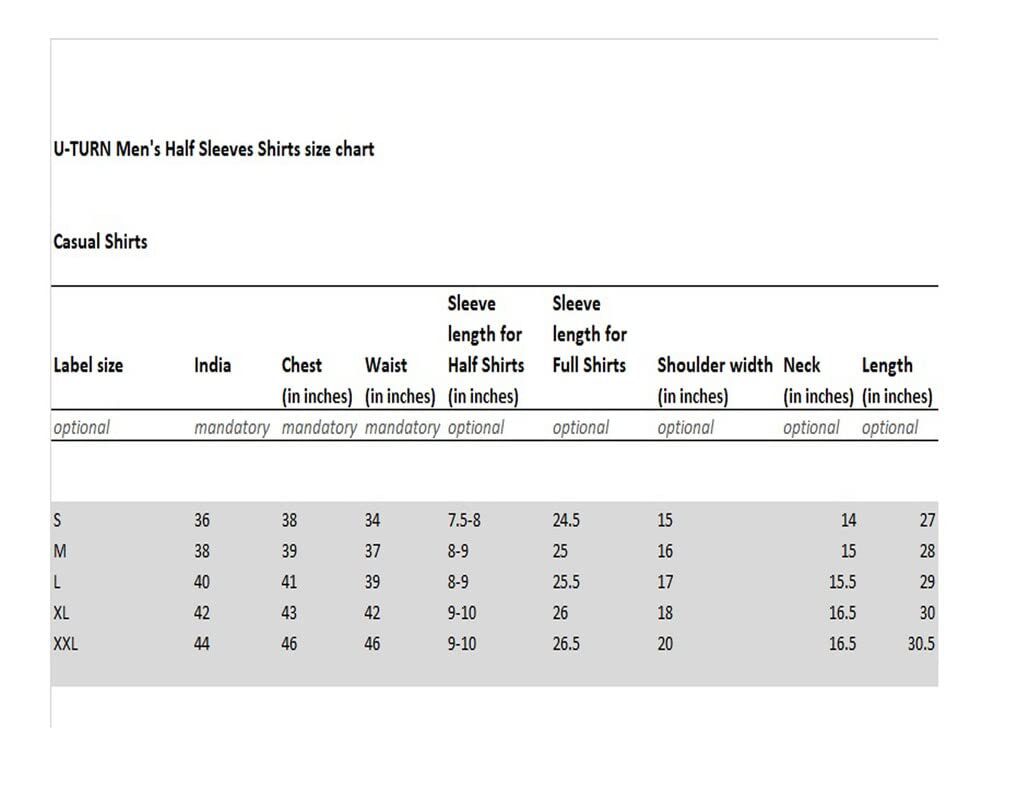
Task: Select full sleeve length 25.5 in L row
Action: pos(566,582)
